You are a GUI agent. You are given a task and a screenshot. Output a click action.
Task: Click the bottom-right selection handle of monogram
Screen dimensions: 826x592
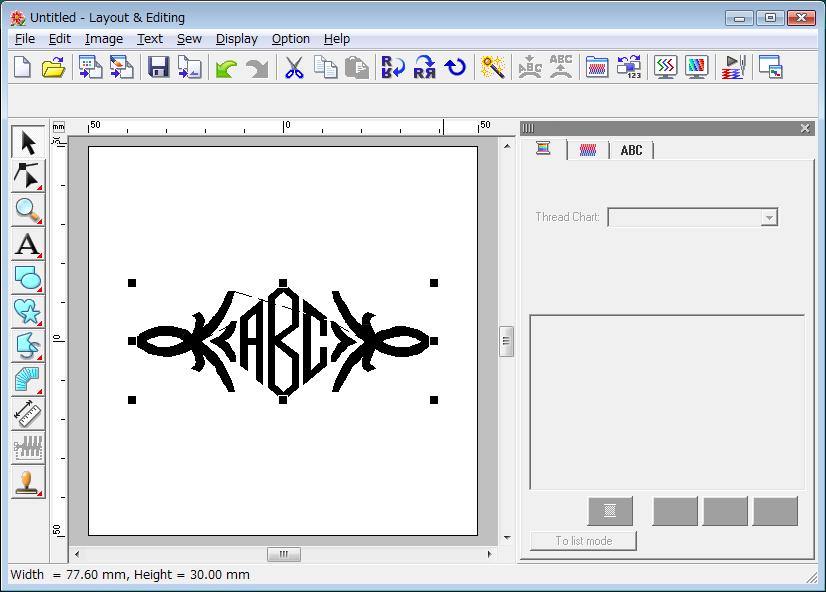(x=434, y=400)
